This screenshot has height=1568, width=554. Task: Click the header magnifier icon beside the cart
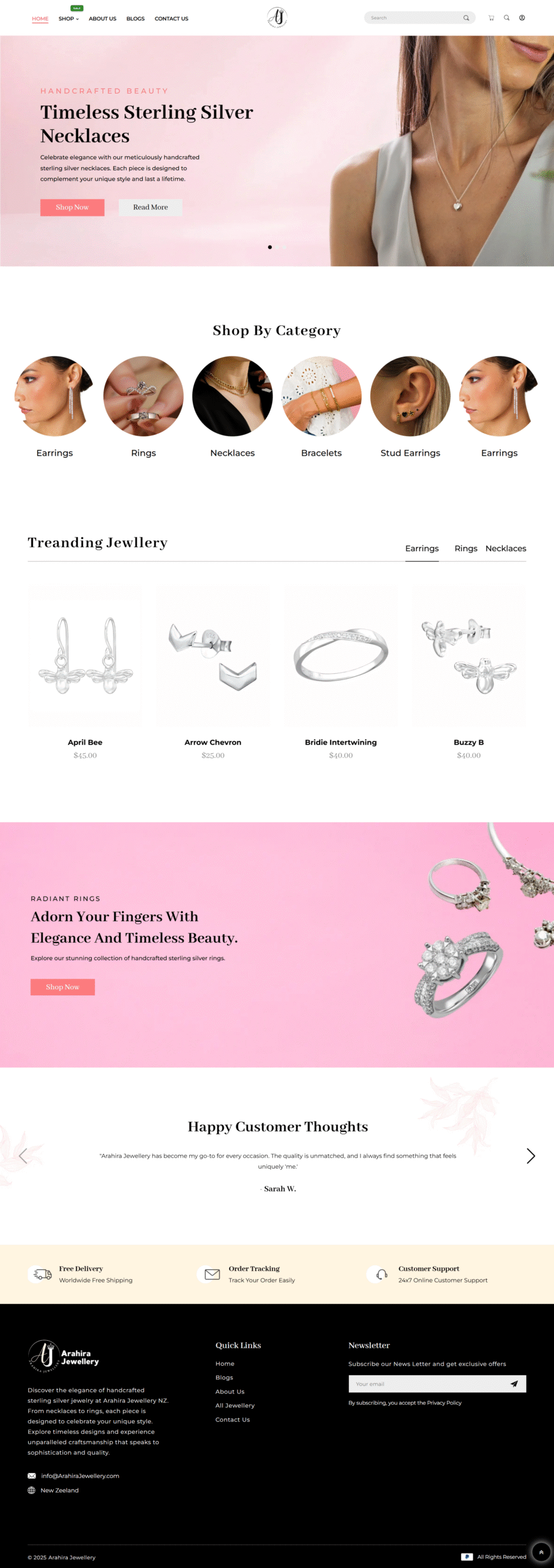coord(506,18)
